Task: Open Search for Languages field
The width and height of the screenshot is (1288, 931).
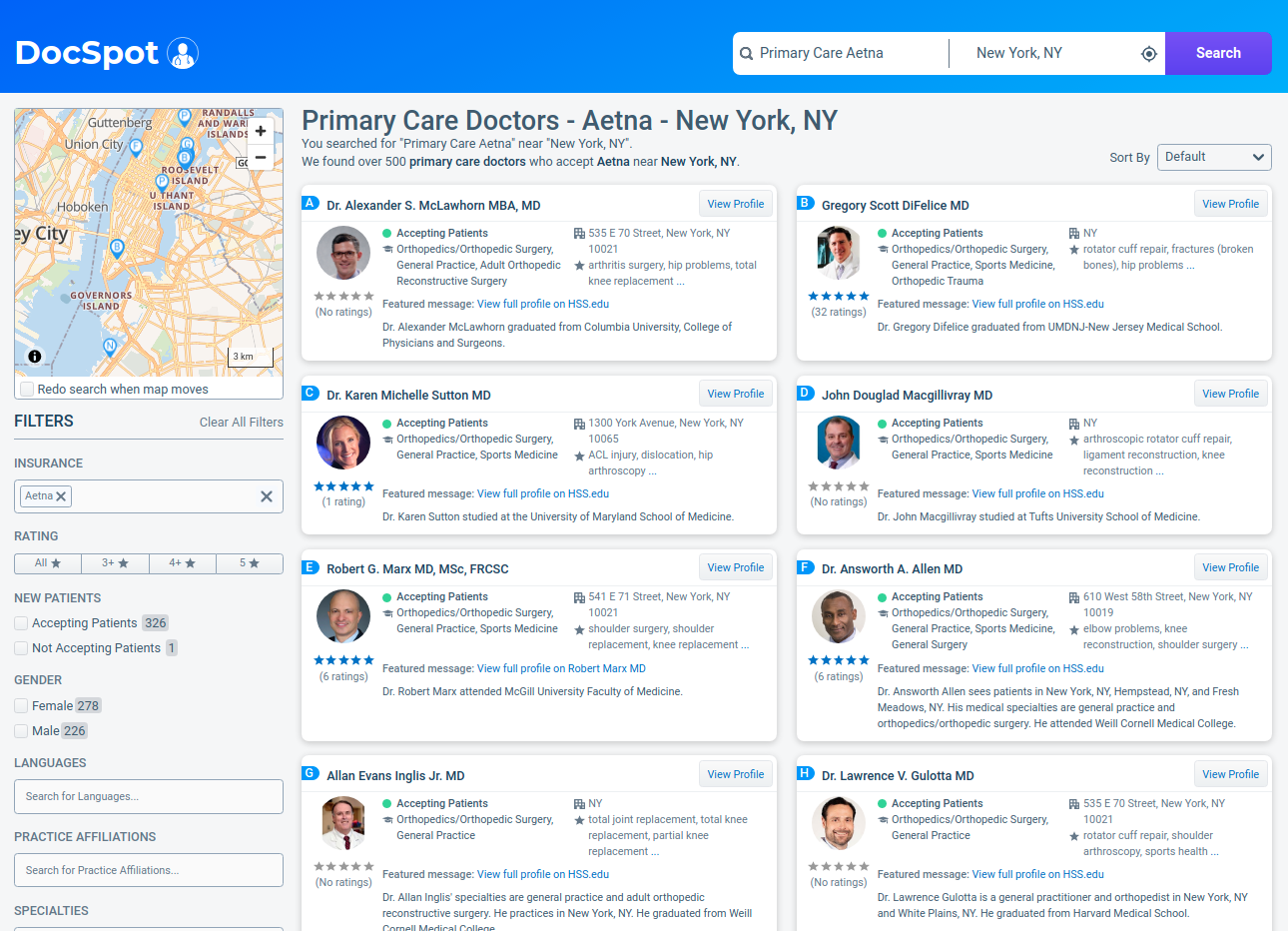Action: (149, 796)
